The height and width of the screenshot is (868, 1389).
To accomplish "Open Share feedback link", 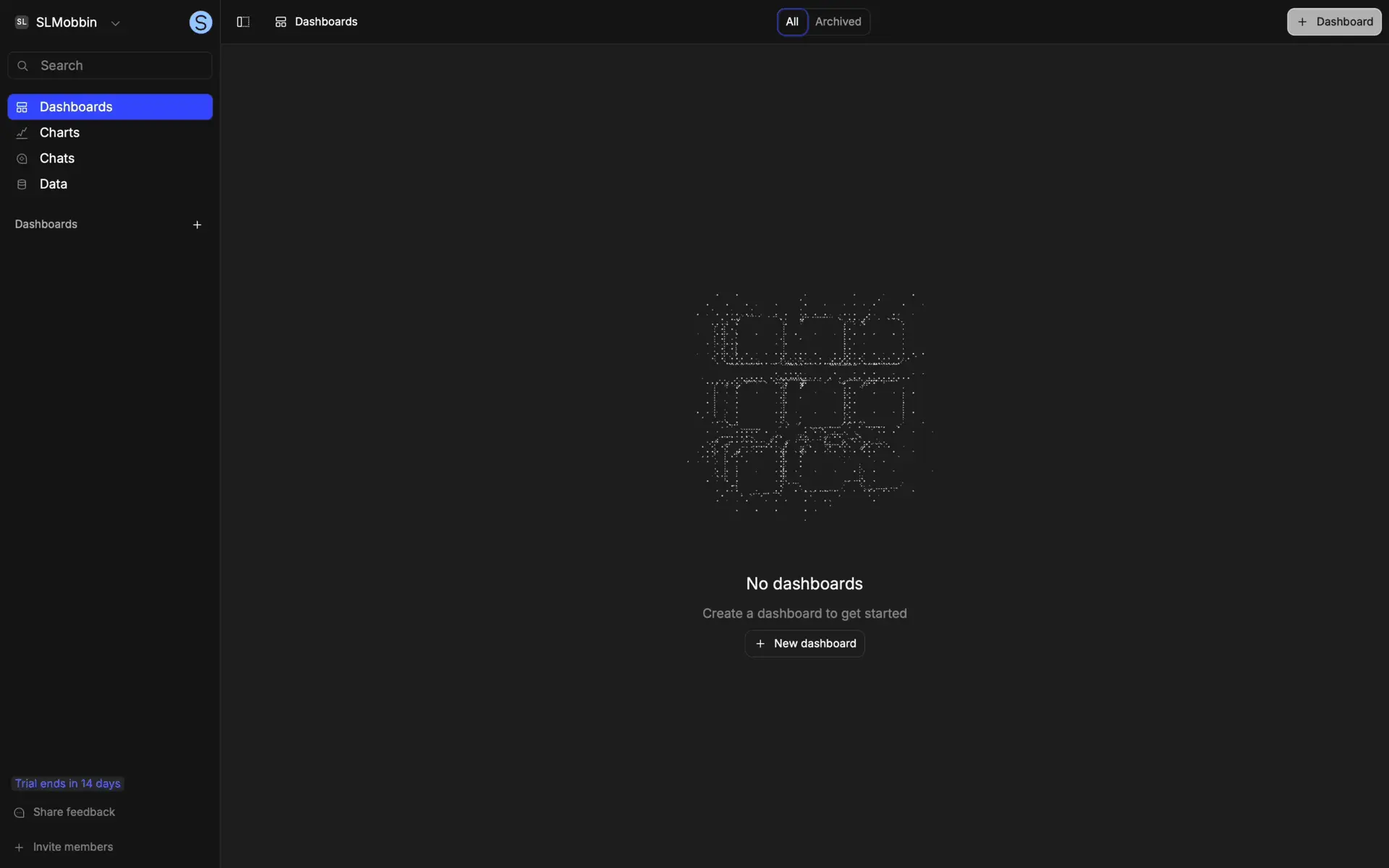I will [73, 812].
